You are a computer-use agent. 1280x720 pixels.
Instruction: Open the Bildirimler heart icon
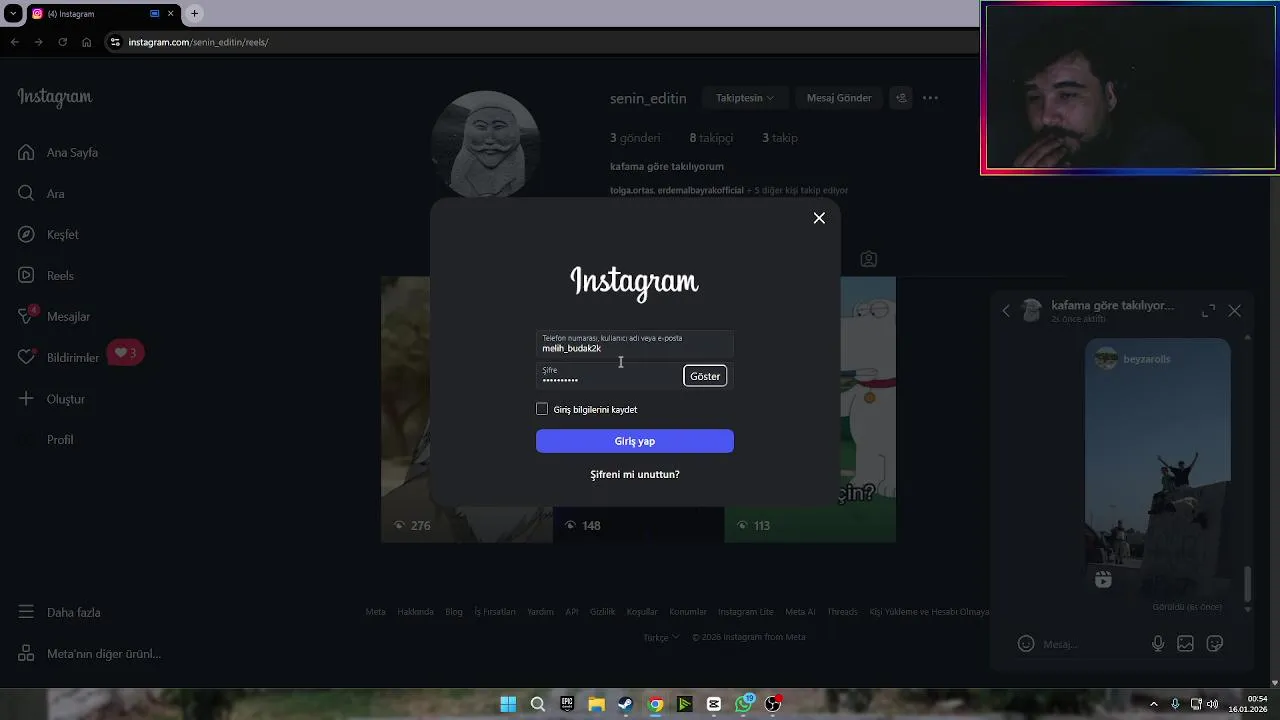[x=26, y=357]
